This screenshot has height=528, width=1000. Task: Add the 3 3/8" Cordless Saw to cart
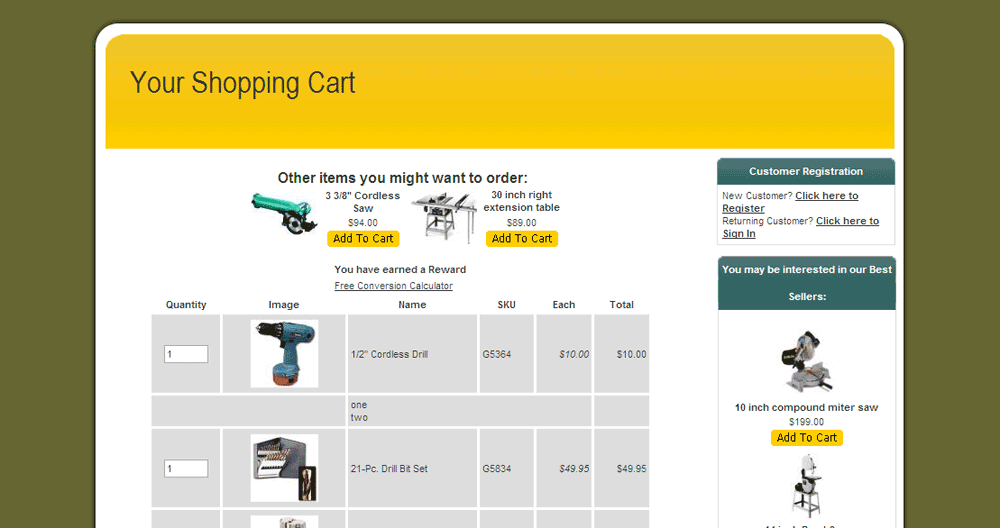click(x=363, y=239)
